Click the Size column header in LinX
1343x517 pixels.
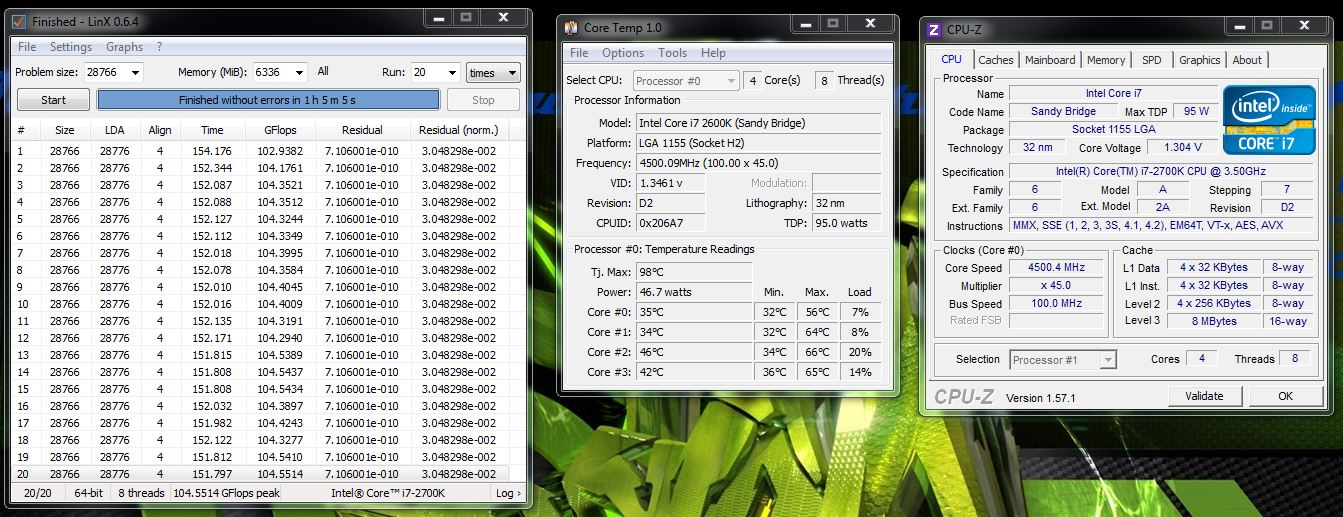(65, 130)
